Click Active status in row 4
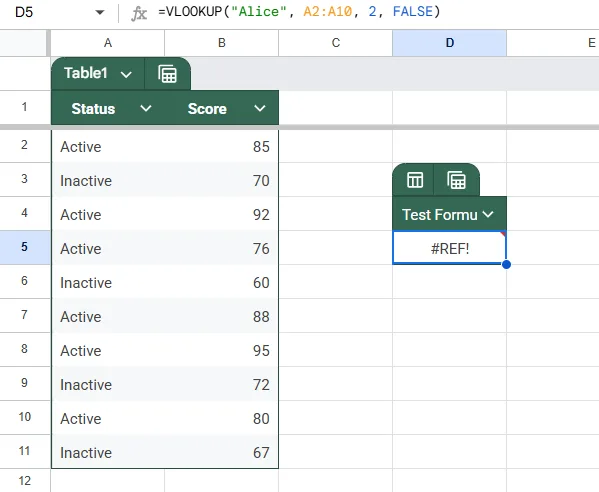 click(108, 214)
